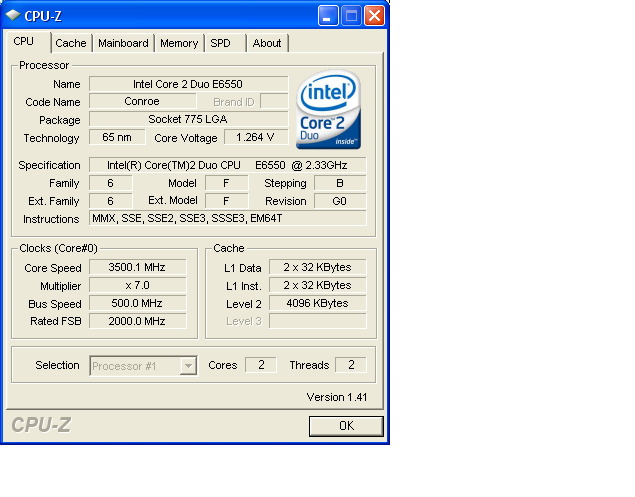Open the Processor #1 selection dropdown
This screenshot has height=497, width=635.
pos(143,366)
